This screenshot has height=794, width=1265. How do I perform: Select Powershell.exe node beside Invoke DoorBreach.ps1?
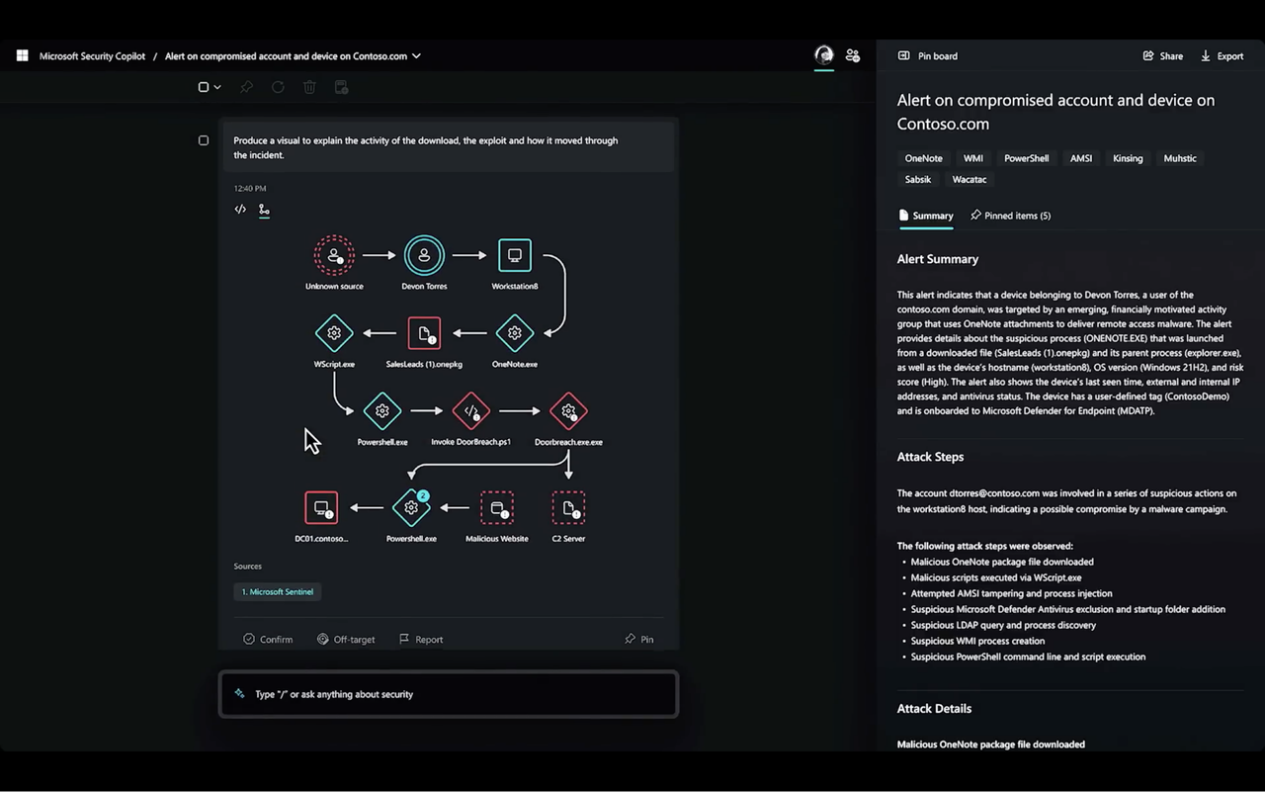click(x=382, y=411)
